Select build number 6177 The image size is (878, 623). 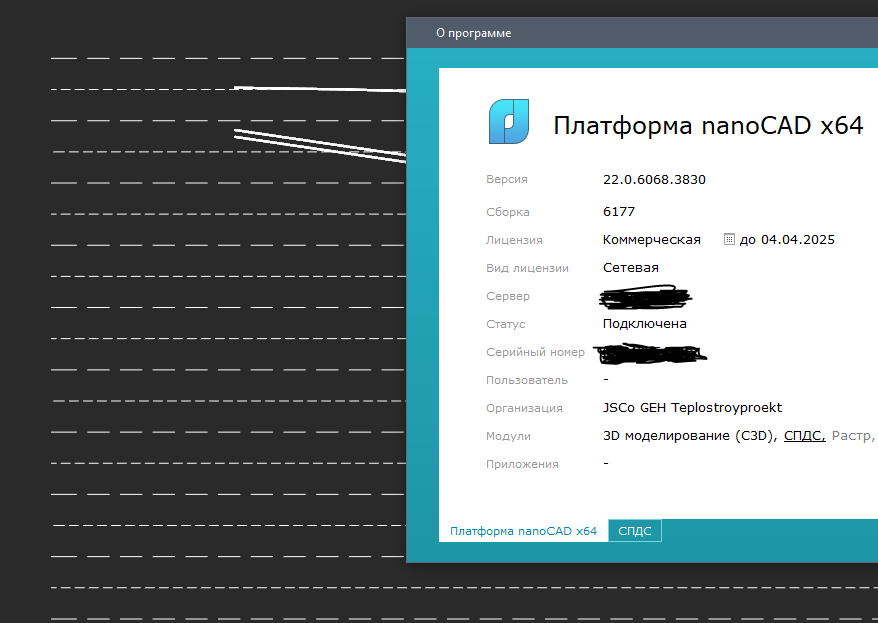coord(619,212)
